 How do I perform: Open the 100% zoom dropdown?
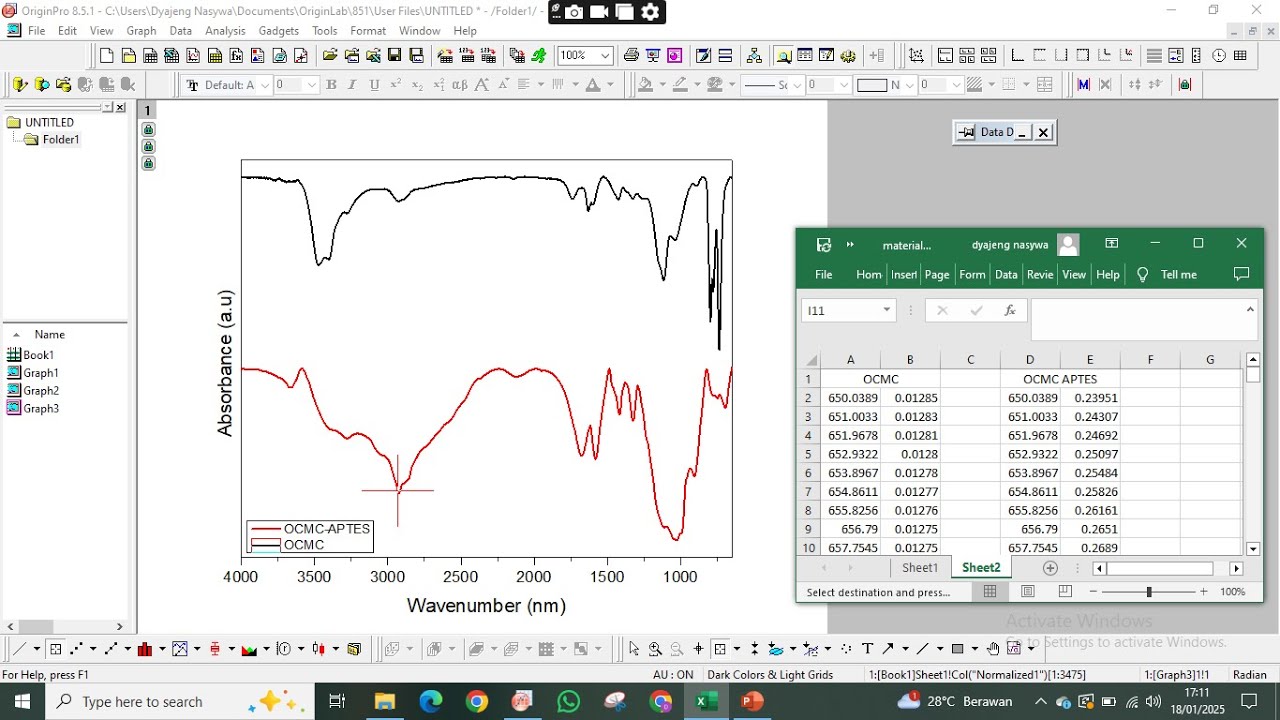[x=605, y=56]
